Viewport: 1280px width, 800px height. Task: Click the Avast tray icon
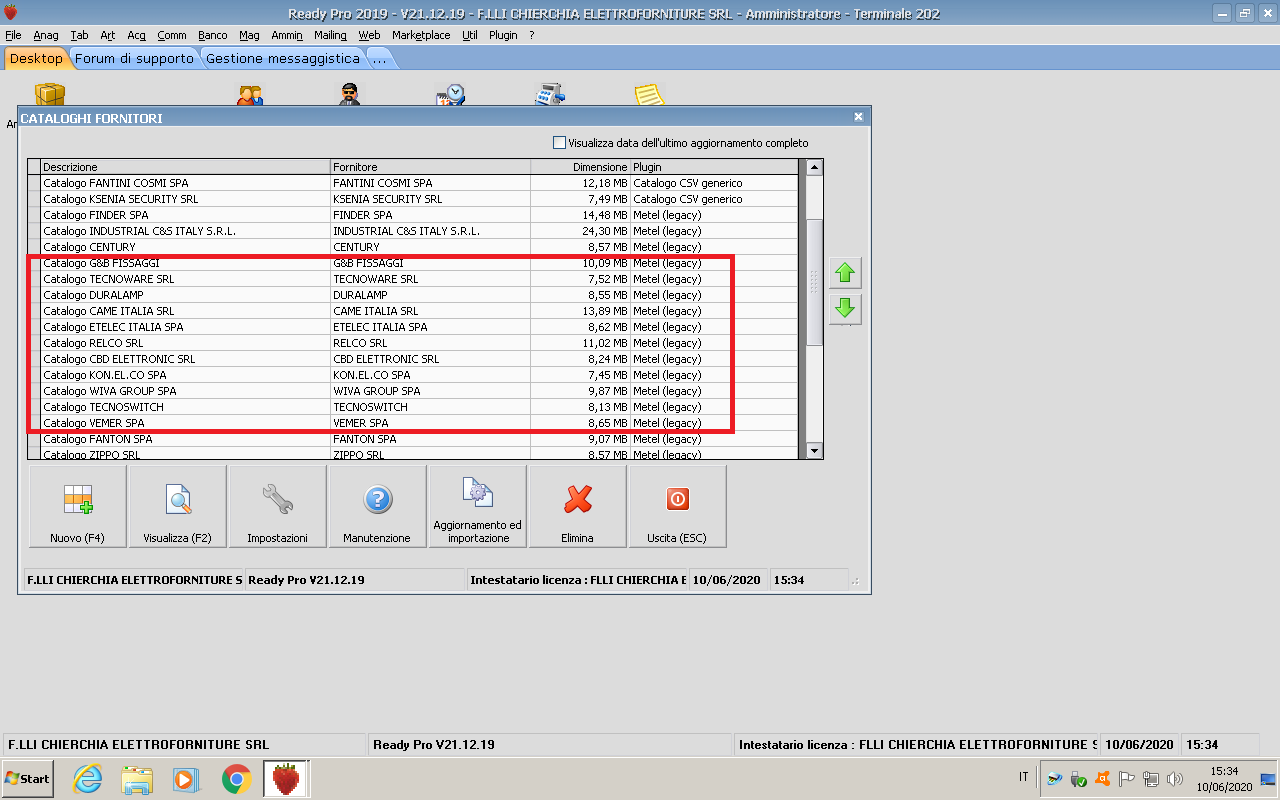coord(1103,778)
